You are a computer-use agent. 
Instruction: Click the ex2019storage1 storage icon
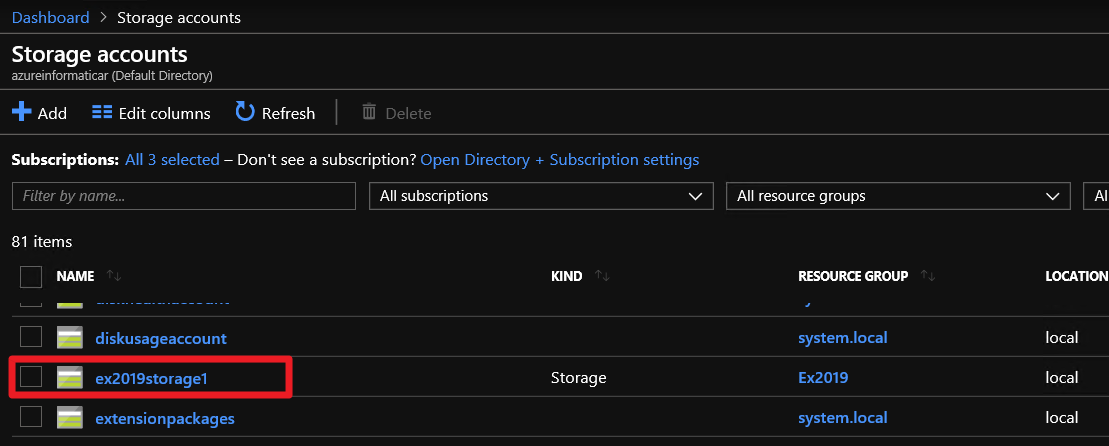tap(69, 377)
